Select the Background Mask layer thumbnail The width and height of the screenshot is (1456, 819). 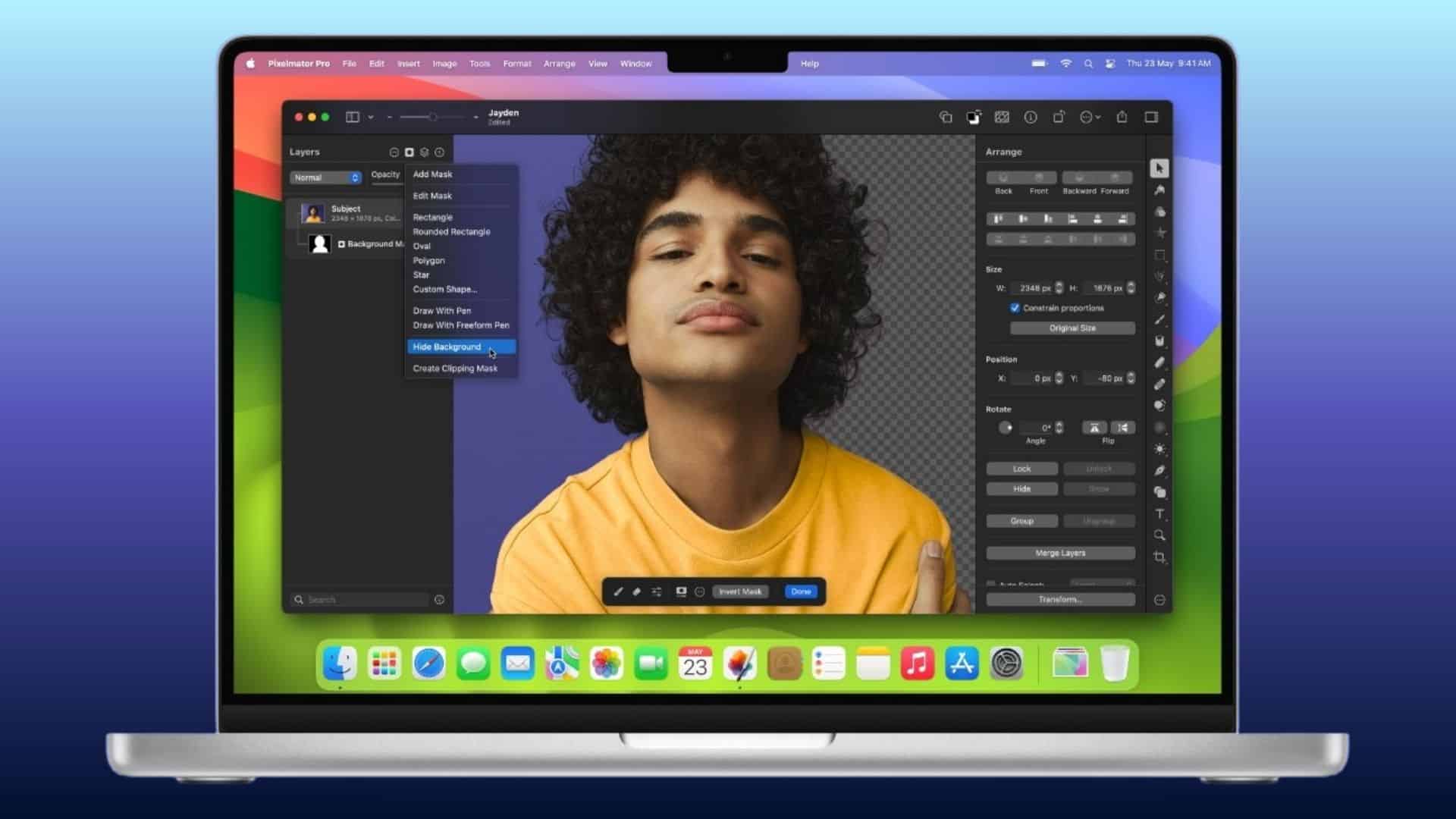(x=320, y=243)
